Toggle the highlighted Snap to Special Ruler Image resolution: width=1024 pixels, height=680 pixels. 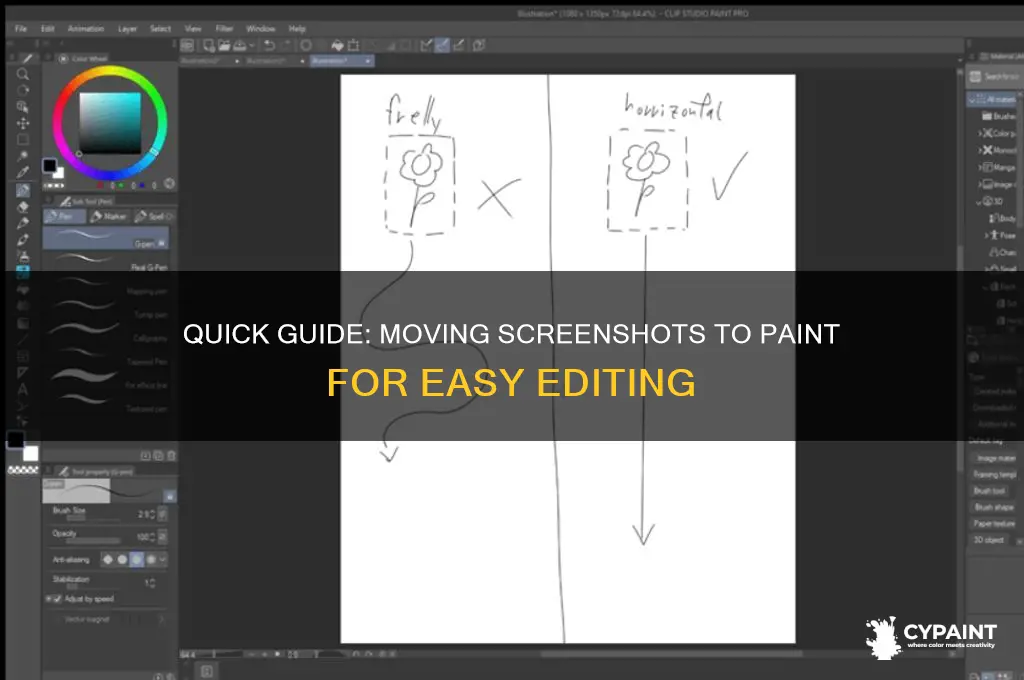tap(442, 45)
